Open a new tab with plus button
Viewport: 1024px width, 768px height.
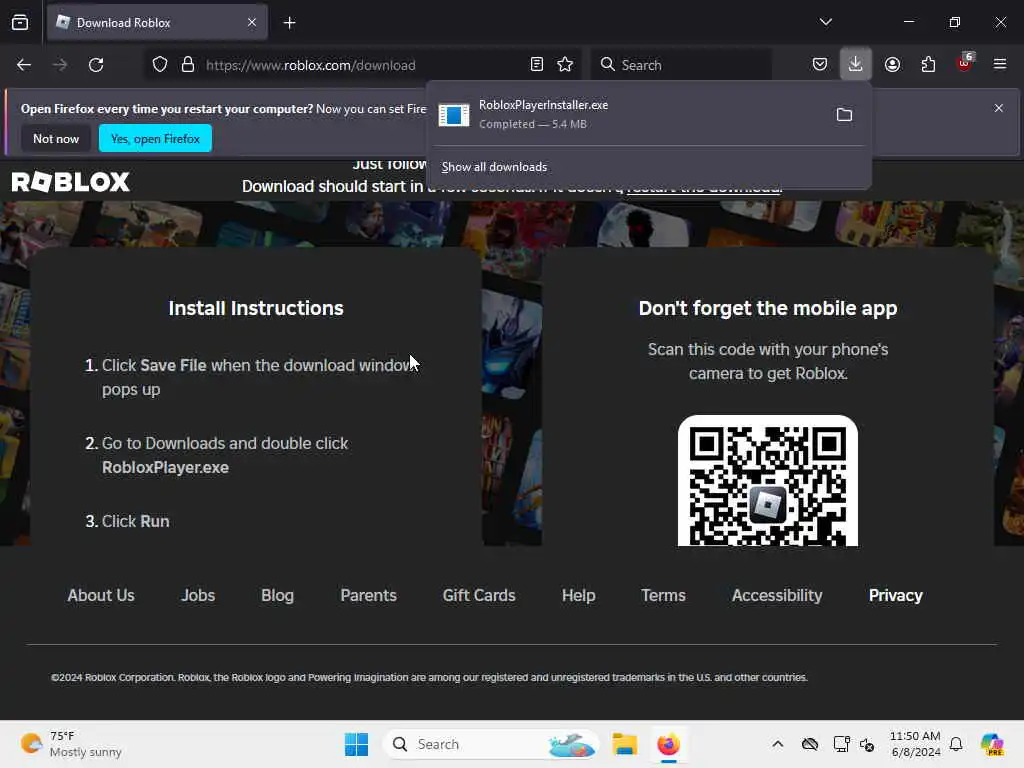(x=289, y=23)
